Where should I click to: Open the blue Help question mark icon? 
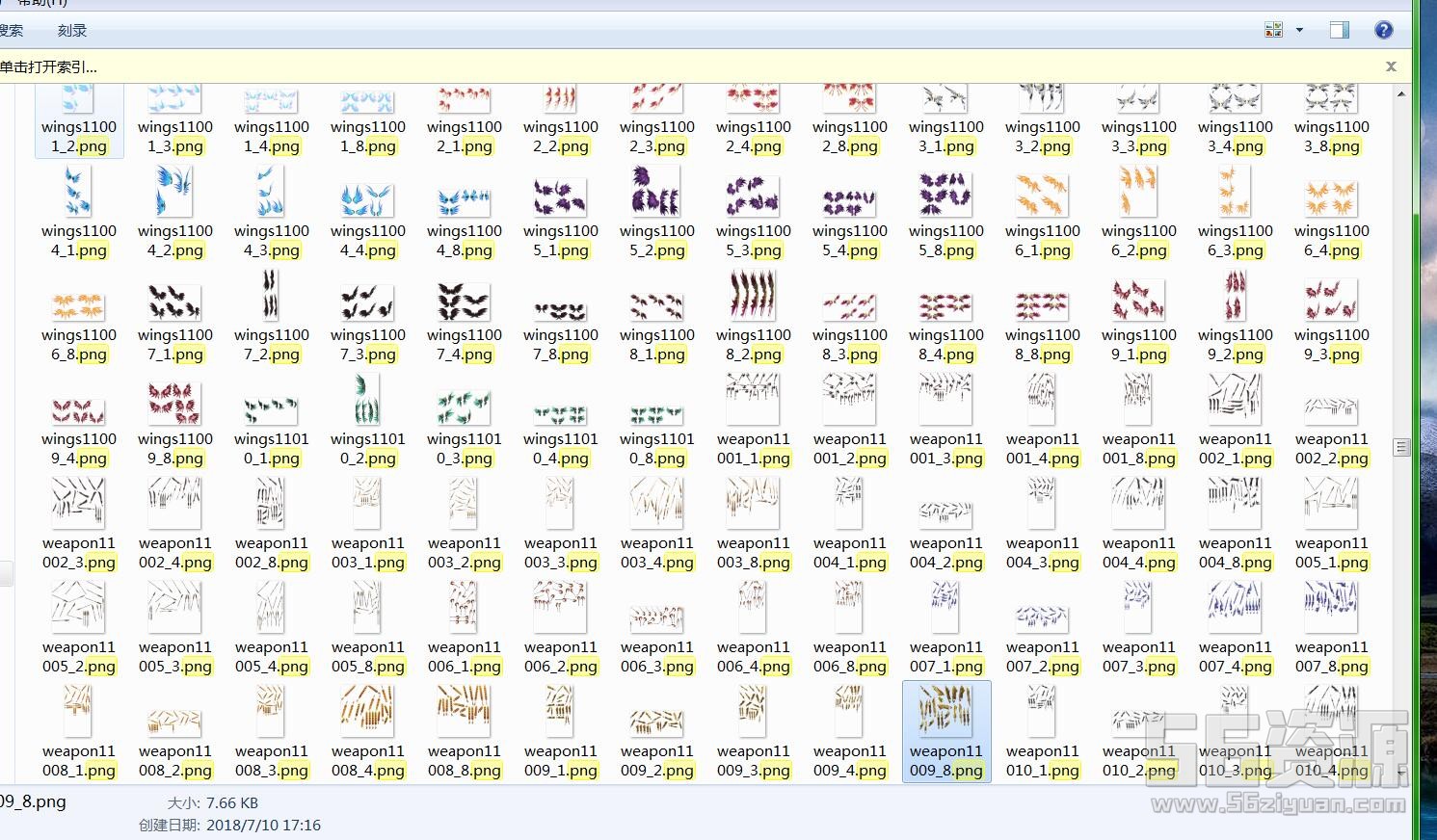tap(1384, 31)
